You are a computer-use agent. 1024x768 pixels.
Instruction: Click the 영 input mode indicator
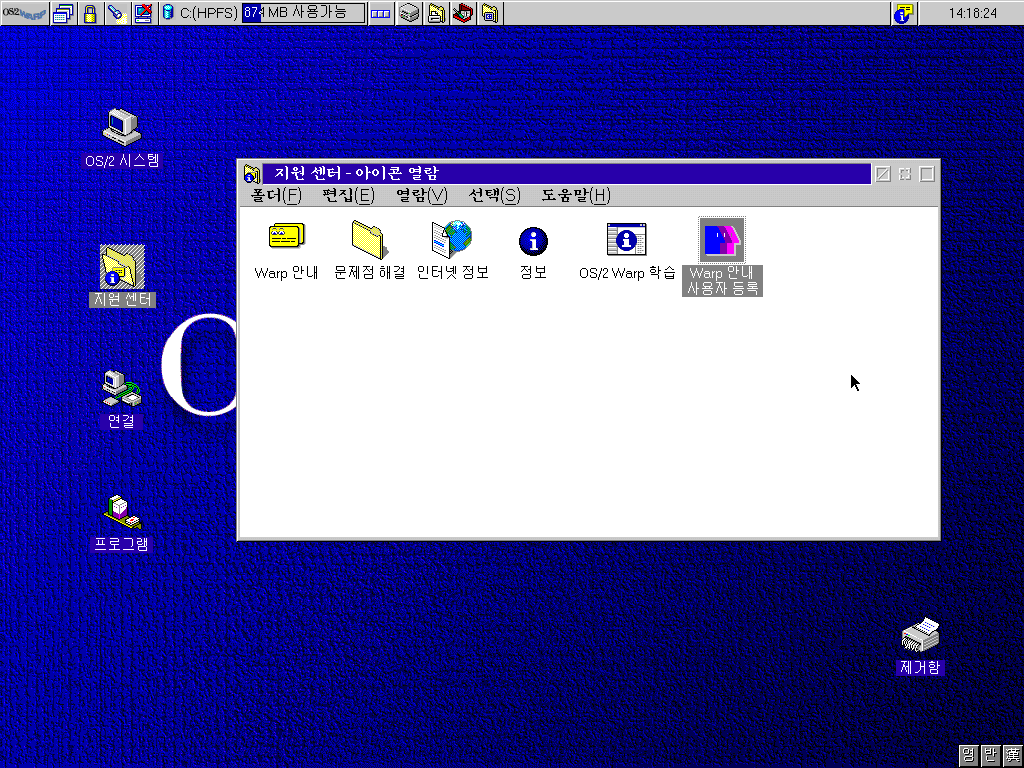[x=968, y=755]
